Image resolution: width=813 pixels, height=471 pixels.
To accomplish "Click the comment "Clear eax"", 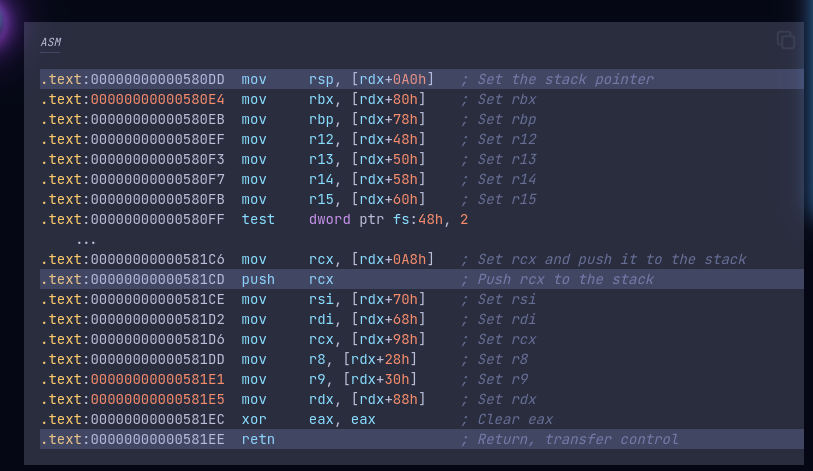I will pos(515,419).
